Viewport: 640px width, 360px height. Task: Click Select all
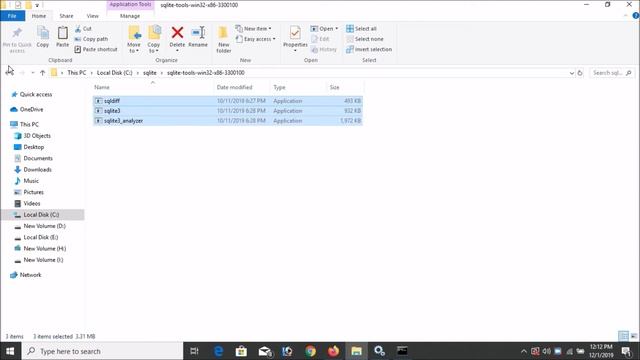361,29
